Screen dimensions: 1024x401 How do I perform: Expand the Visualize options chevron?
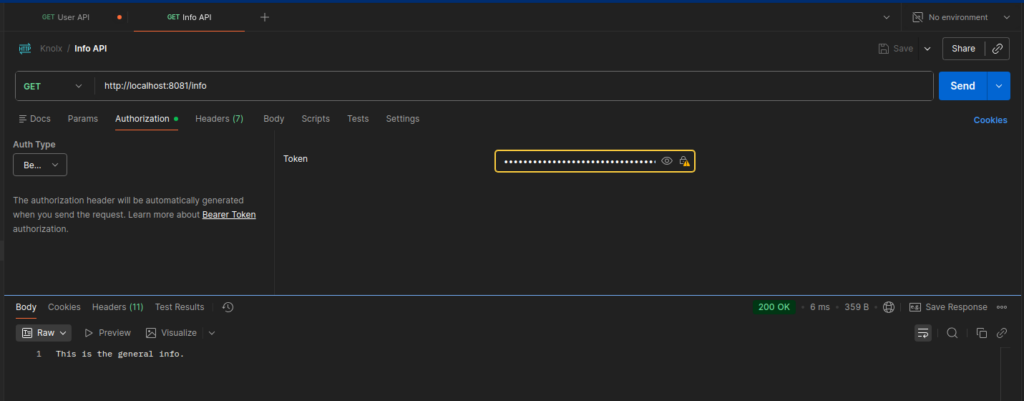coord(212,333)
